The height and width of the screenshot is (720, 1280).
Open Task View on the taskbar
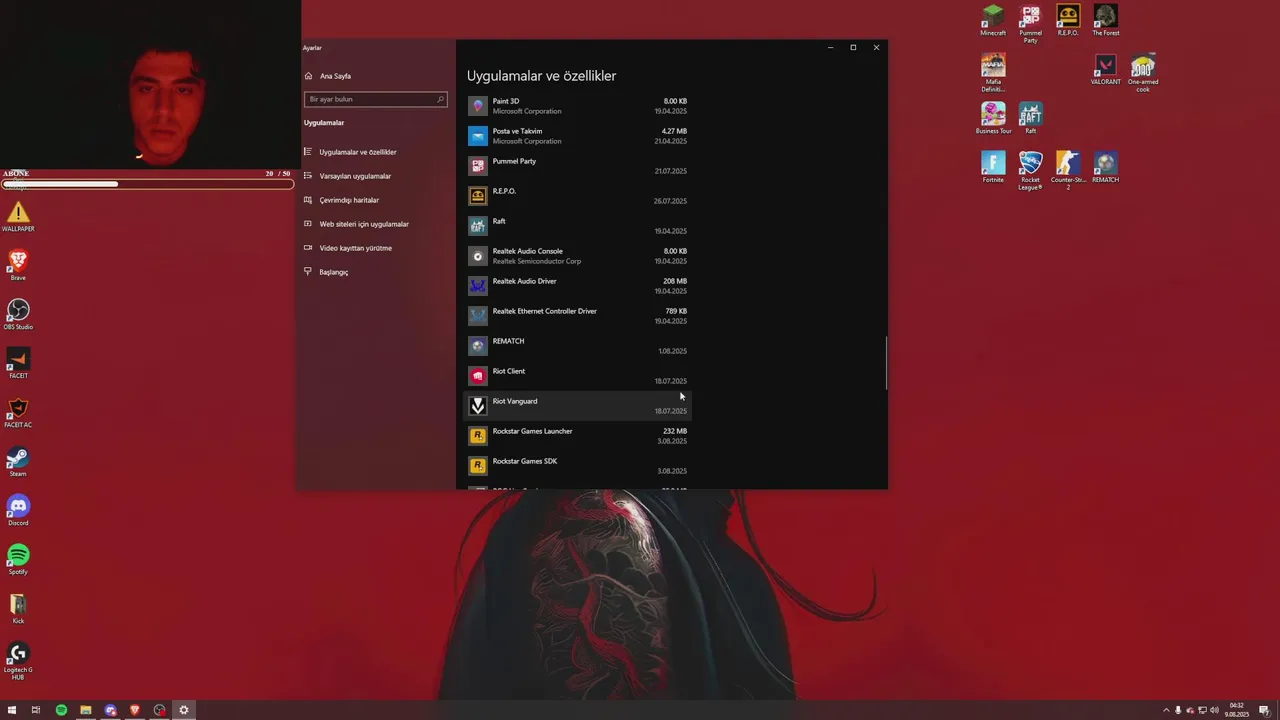(x=36, y=710)
